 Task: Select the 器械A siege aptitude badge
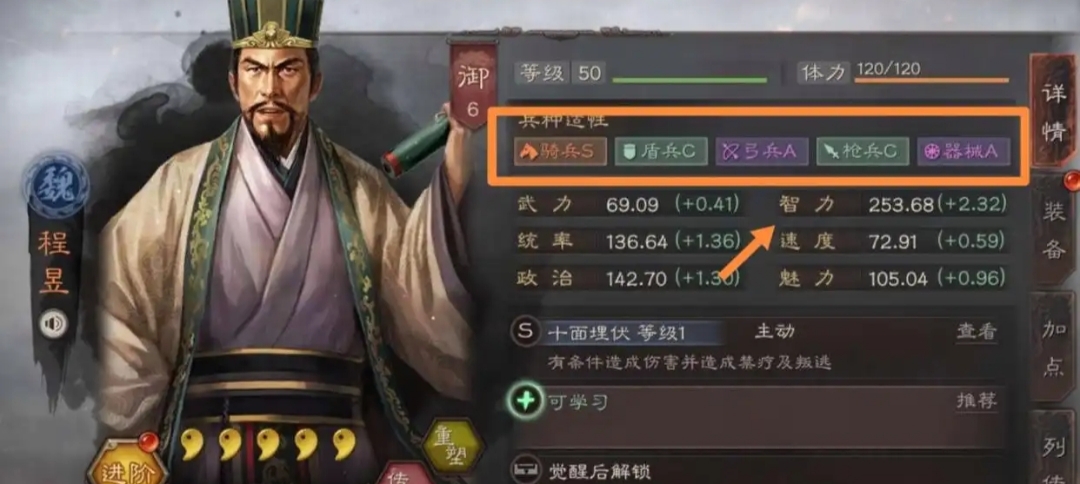tap(964, 152)
